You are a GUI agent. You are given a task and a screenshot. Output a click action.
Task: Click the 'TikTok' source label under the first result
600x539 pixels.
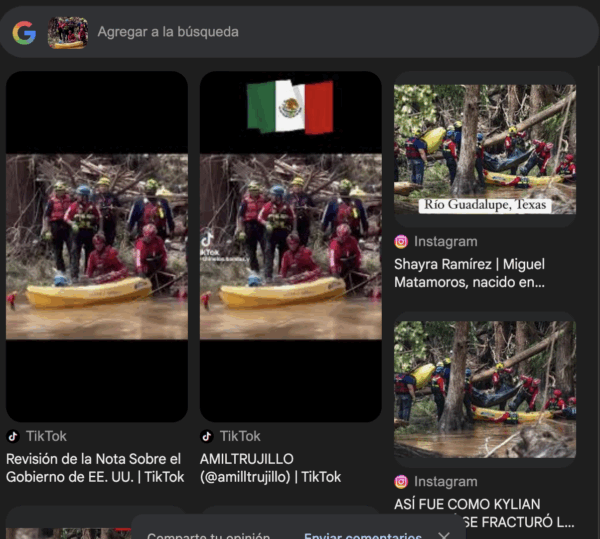46,436
